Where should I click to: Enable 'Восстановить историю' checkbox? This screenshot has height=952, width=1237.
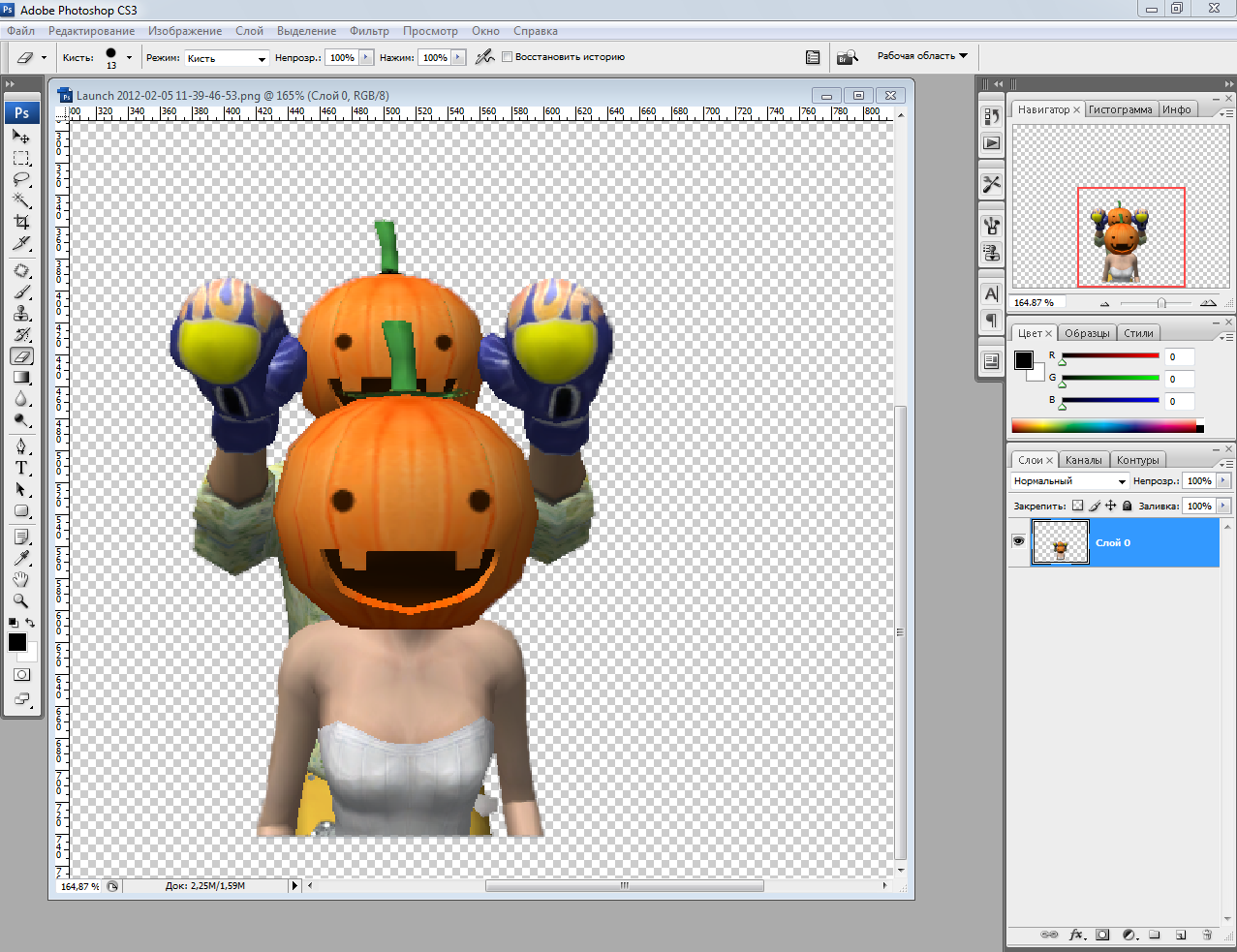pyautogui.click(x=507, y=57)
